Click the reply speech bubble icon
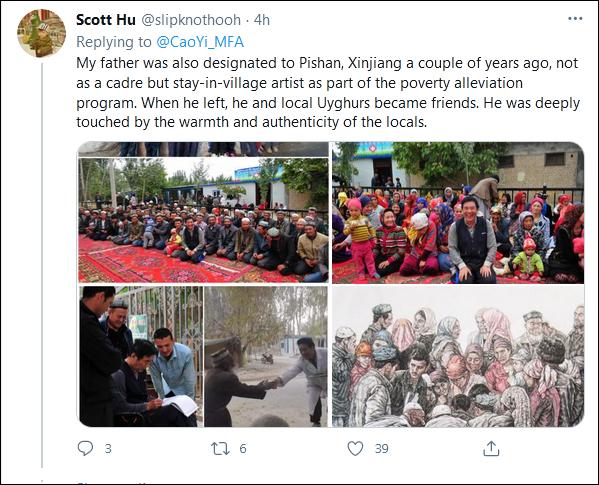 click(85, 448)
